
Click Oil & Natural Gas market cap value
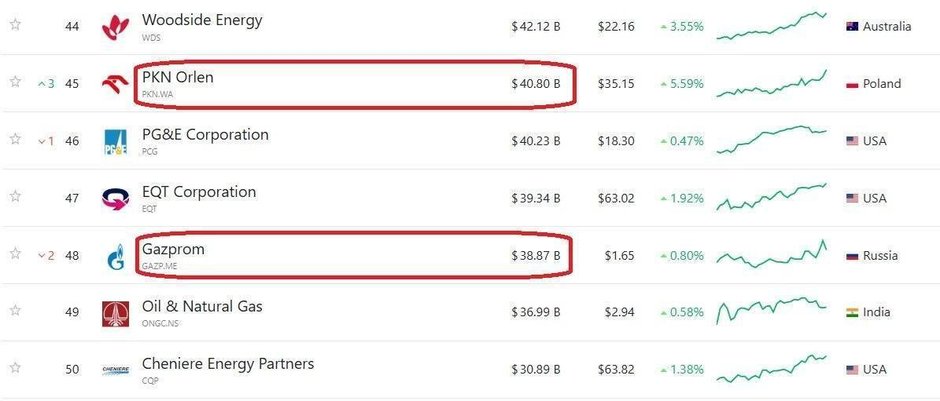point(535,313)
